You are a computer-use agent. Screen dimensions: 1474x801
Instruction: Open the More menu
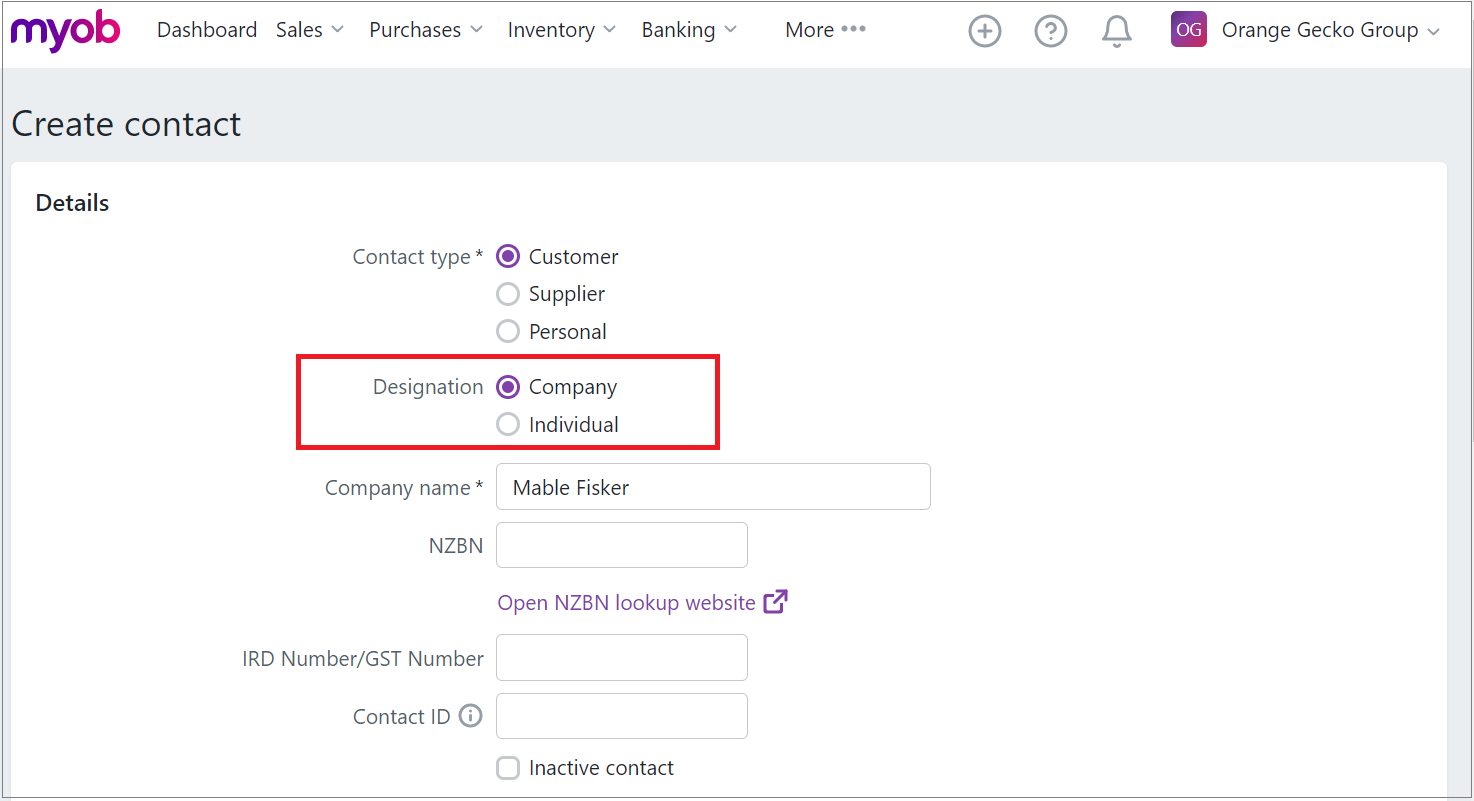pyautogui.click(x=823, y=29)
